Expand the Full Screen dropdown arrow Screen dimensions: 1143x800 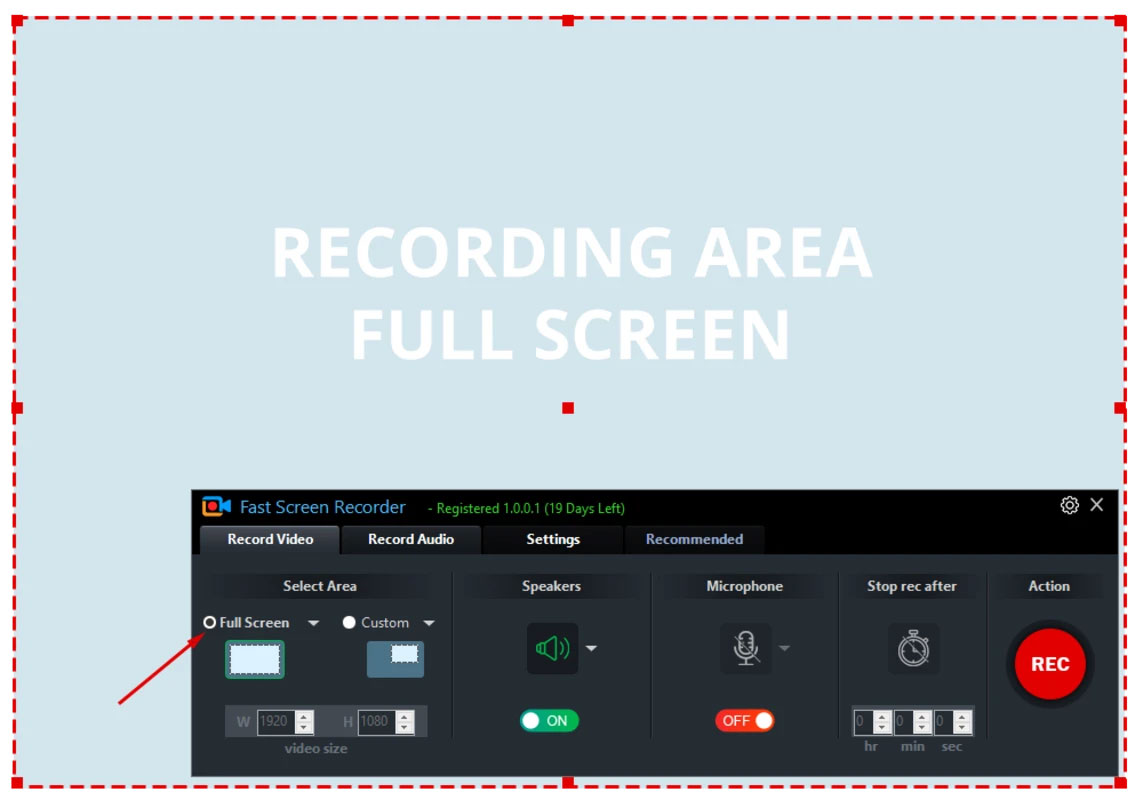tap(313, 623)
